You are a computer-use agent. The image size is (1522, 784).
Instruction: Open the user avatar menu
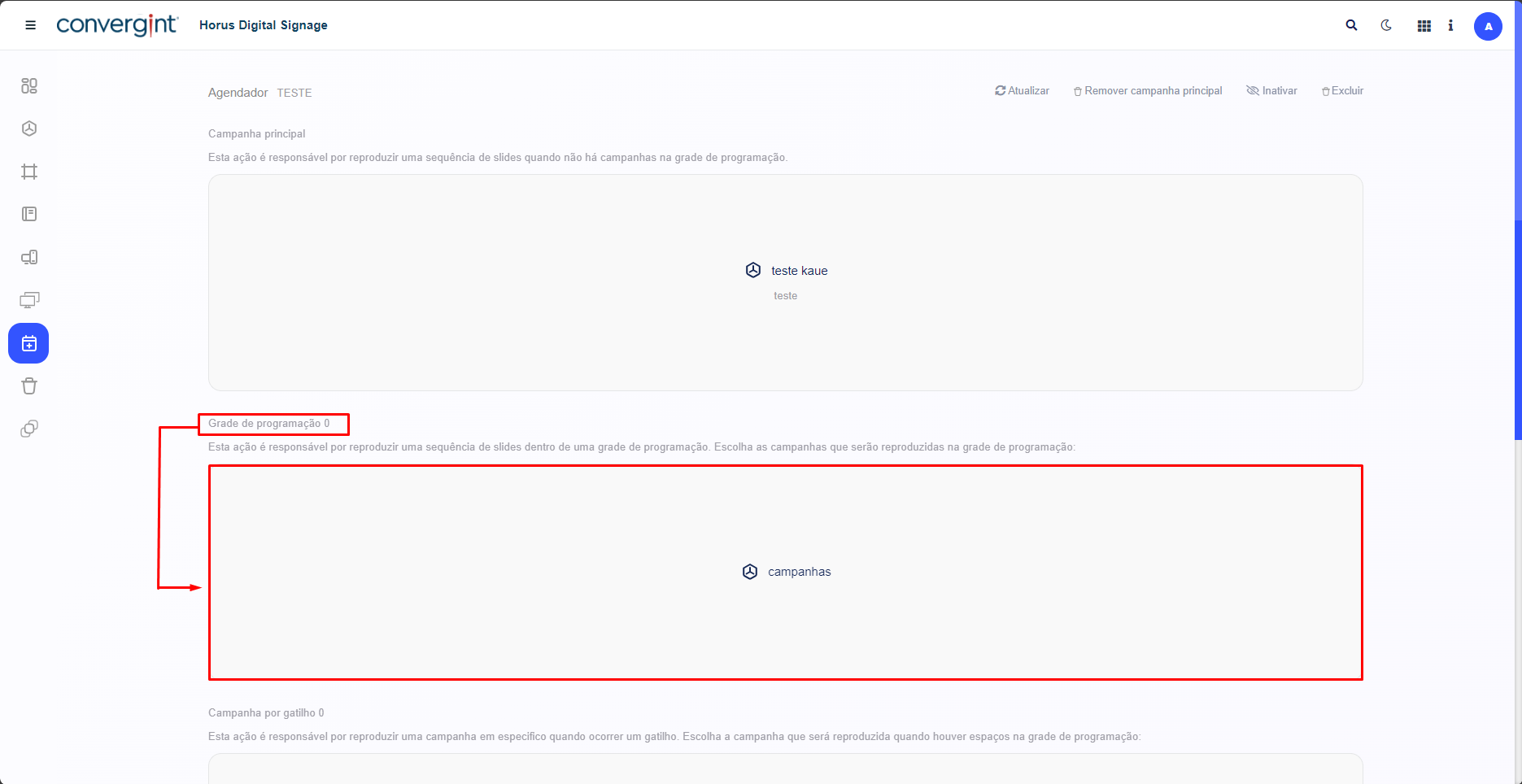tap(1488, 26)
